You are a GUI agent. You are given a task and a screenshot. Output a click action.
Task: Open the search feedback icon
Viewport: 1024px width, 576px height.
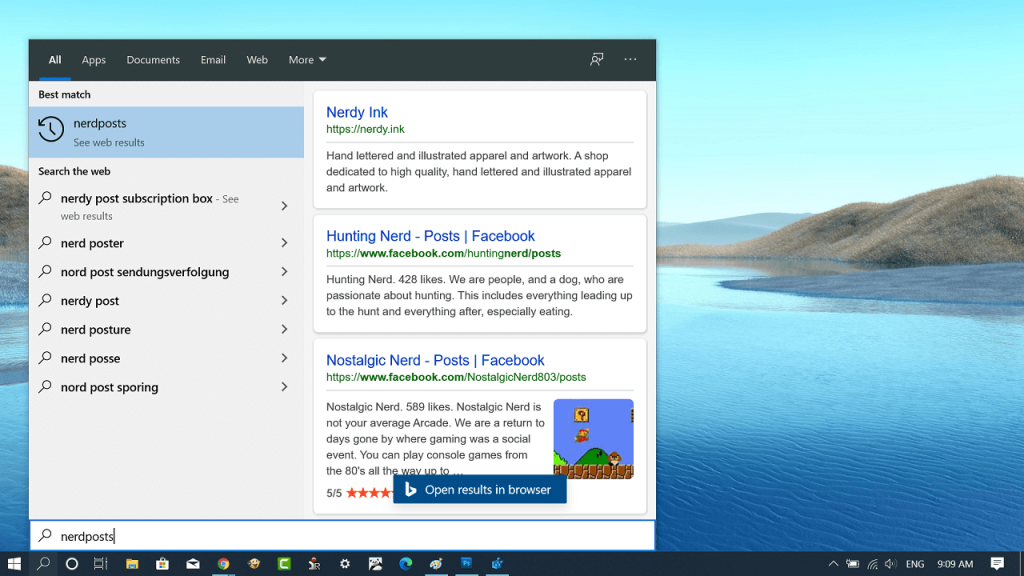(596, 59)
